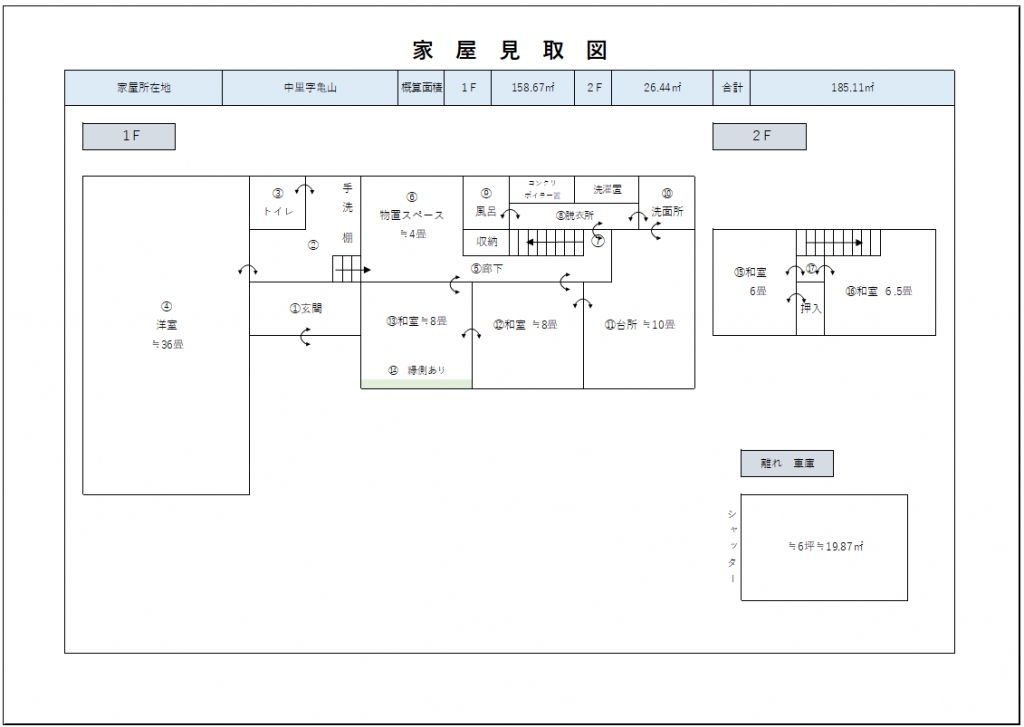
Task: Click the 押入 closet label on 2F
Action: [x=810, y=309]
